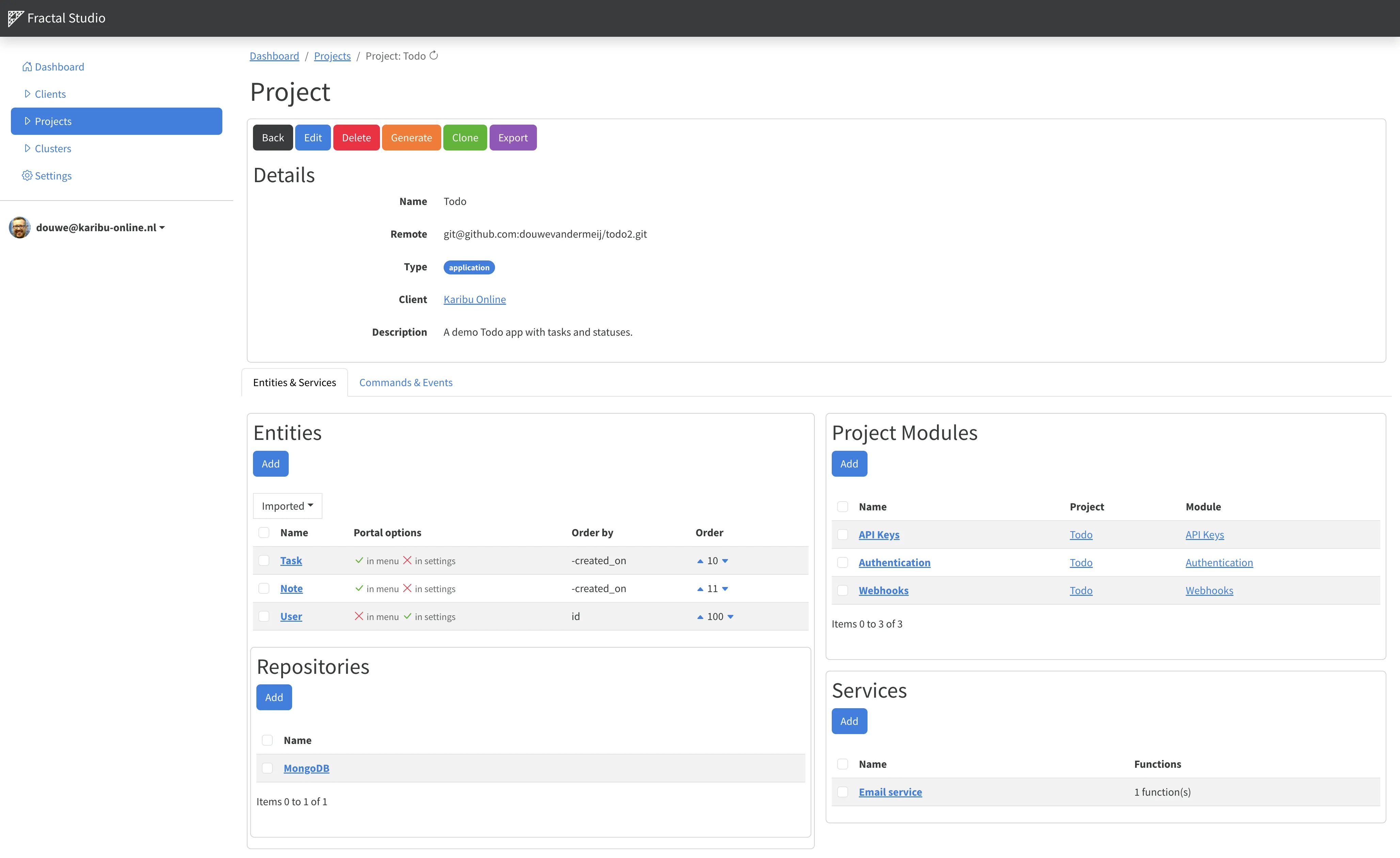
Task: Check the checkbox next to the Task entity
Action: point(264,560)
